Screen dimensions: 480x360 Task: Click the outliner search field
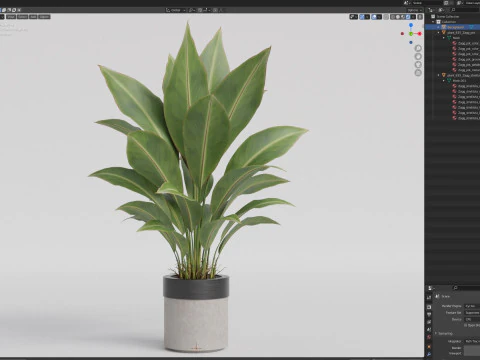click(x=466, y=10)
